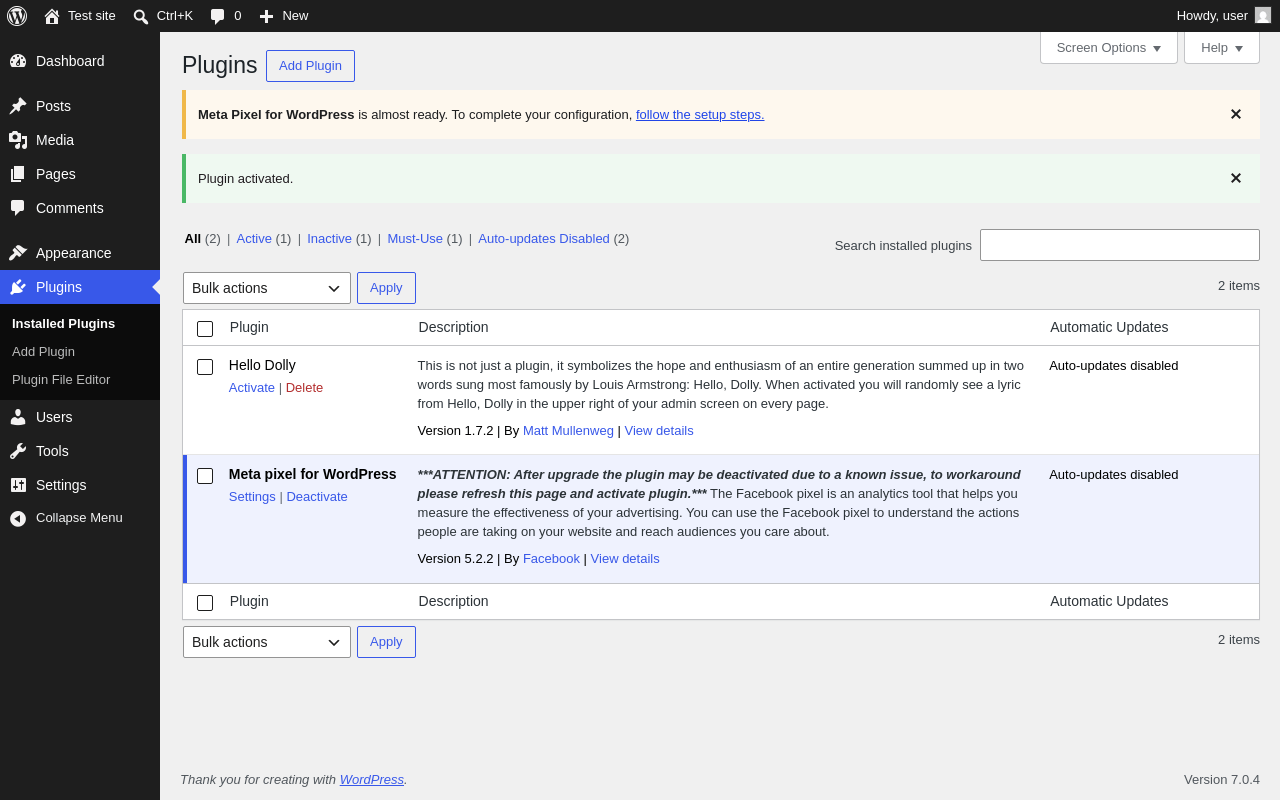Click the Settings sliders icon
The image size is (1280, 800).
pyautogui.click(x=18, y=485)
